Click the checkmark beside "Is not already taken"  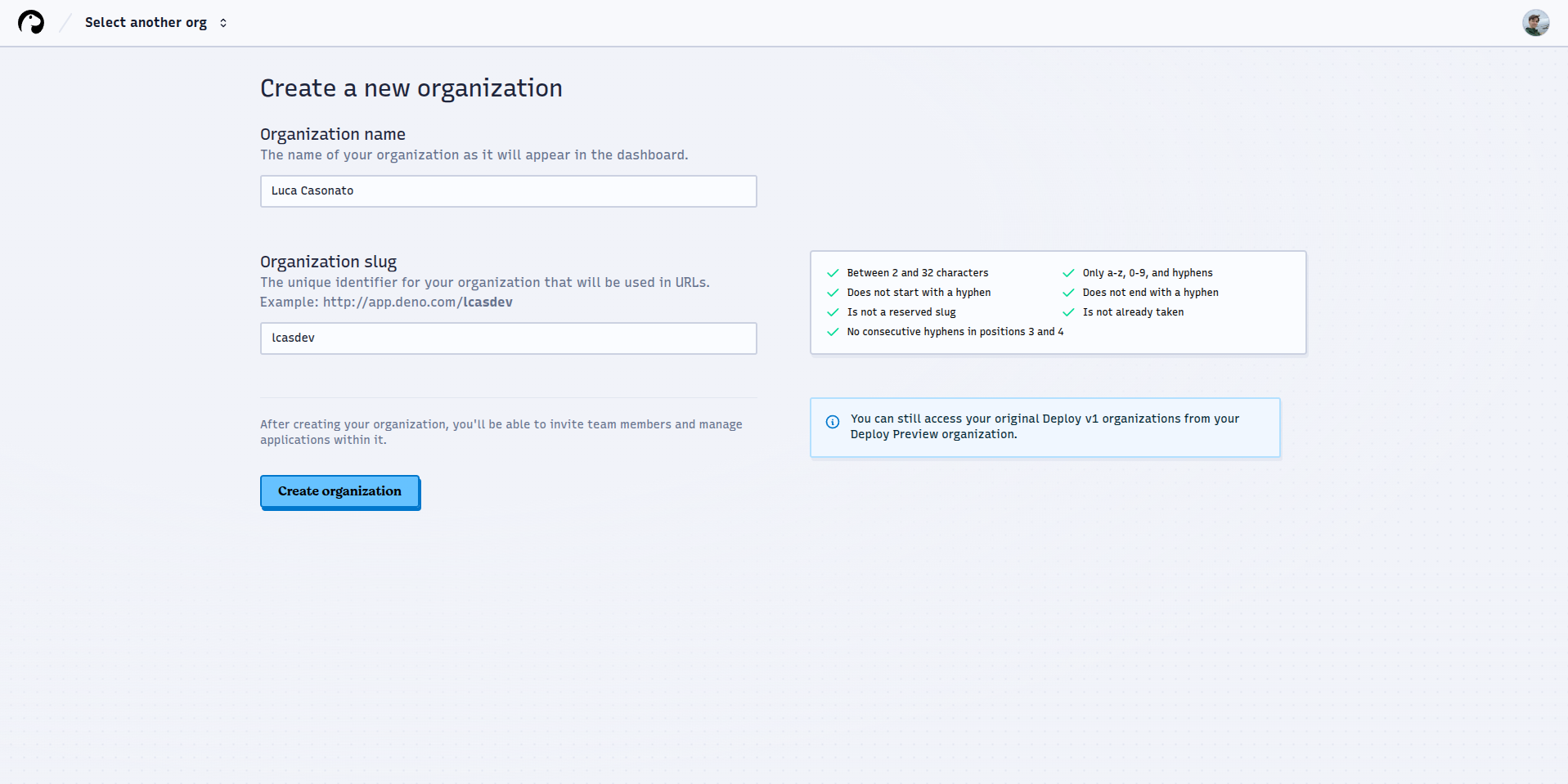pos(1067,311)
